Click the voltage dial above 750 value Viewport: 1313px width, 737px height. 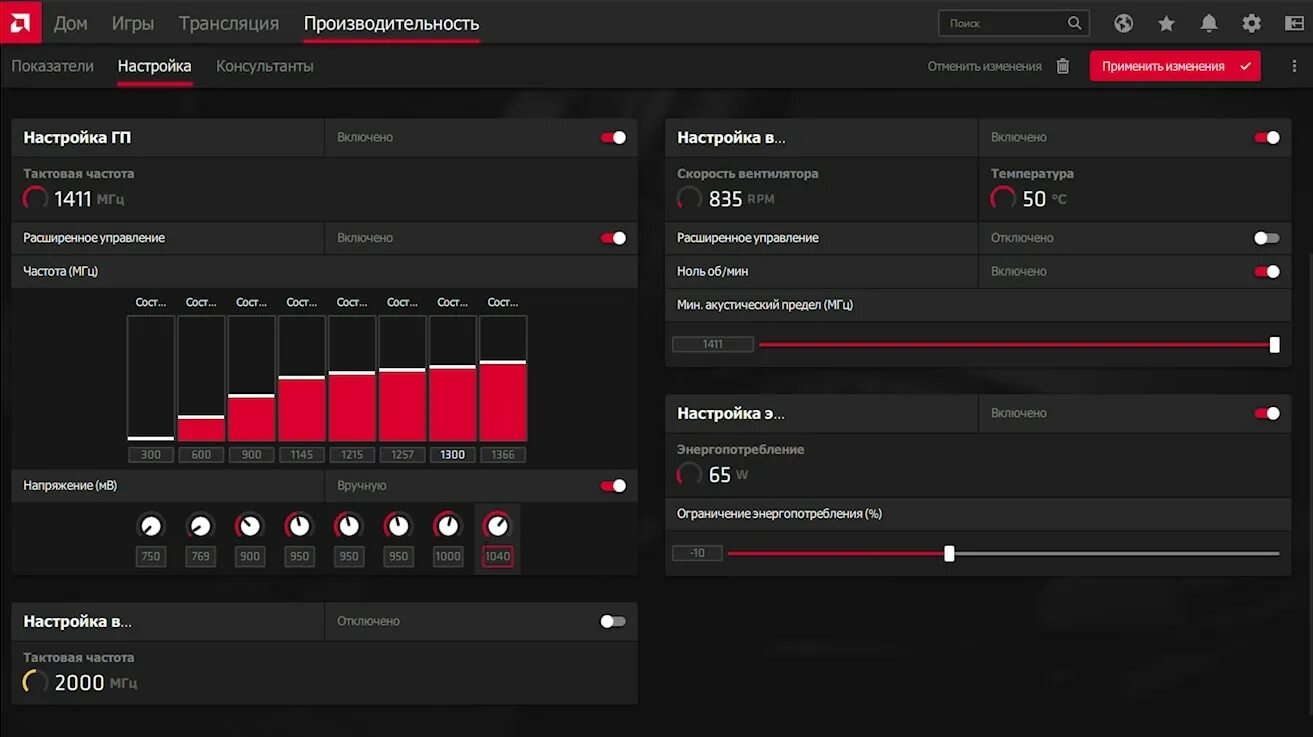[150, 525]
